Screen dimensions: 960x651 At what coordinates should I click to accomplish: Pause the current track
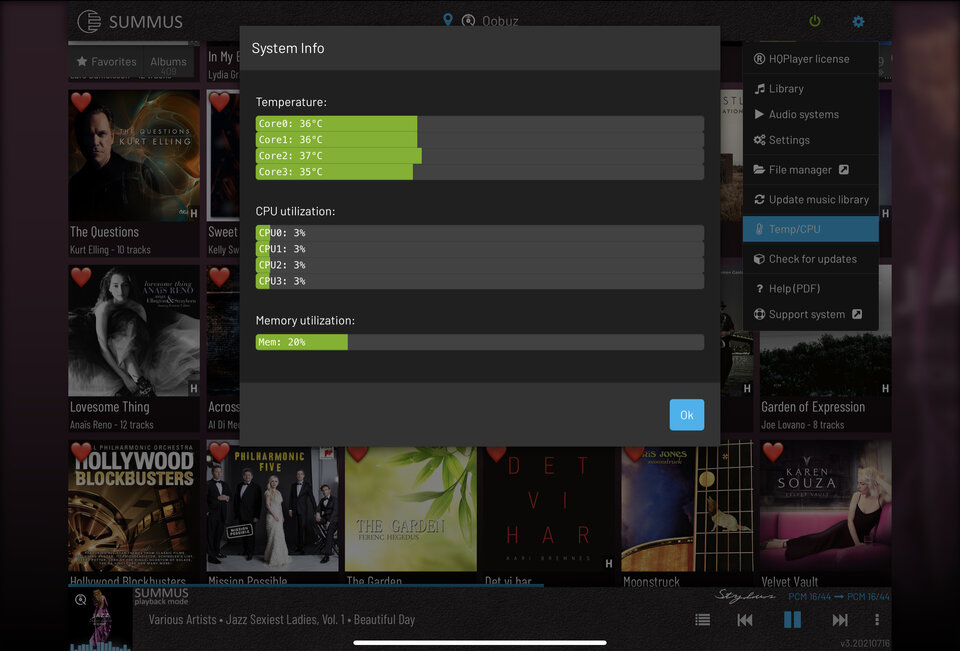pos(792,620)
